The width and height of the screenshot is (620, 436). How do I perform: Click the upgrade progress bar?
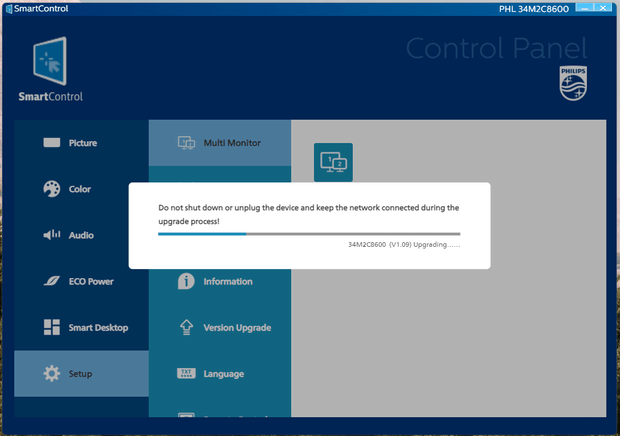click(x=309, y=234)
